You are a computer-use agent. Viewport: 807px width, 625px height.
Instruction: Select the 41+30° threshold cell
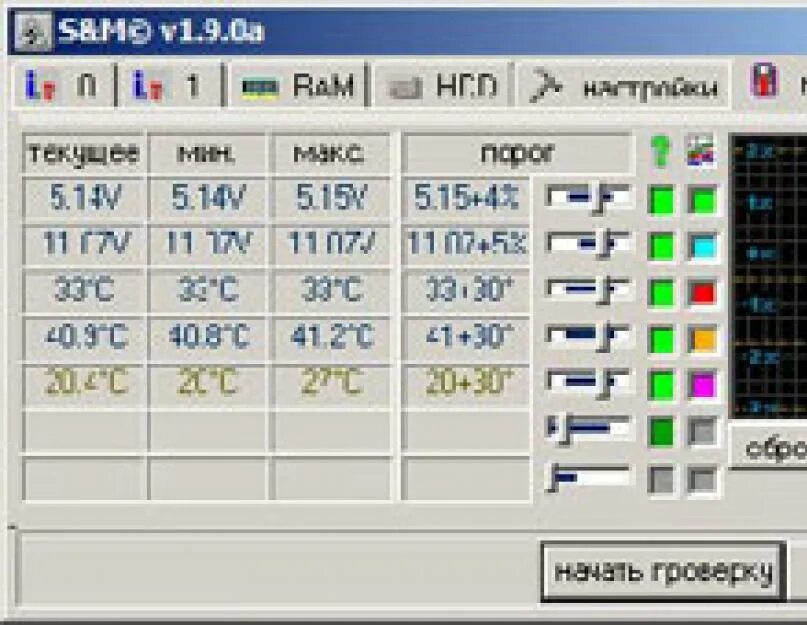pyautogui.click(x=466, y=338)
